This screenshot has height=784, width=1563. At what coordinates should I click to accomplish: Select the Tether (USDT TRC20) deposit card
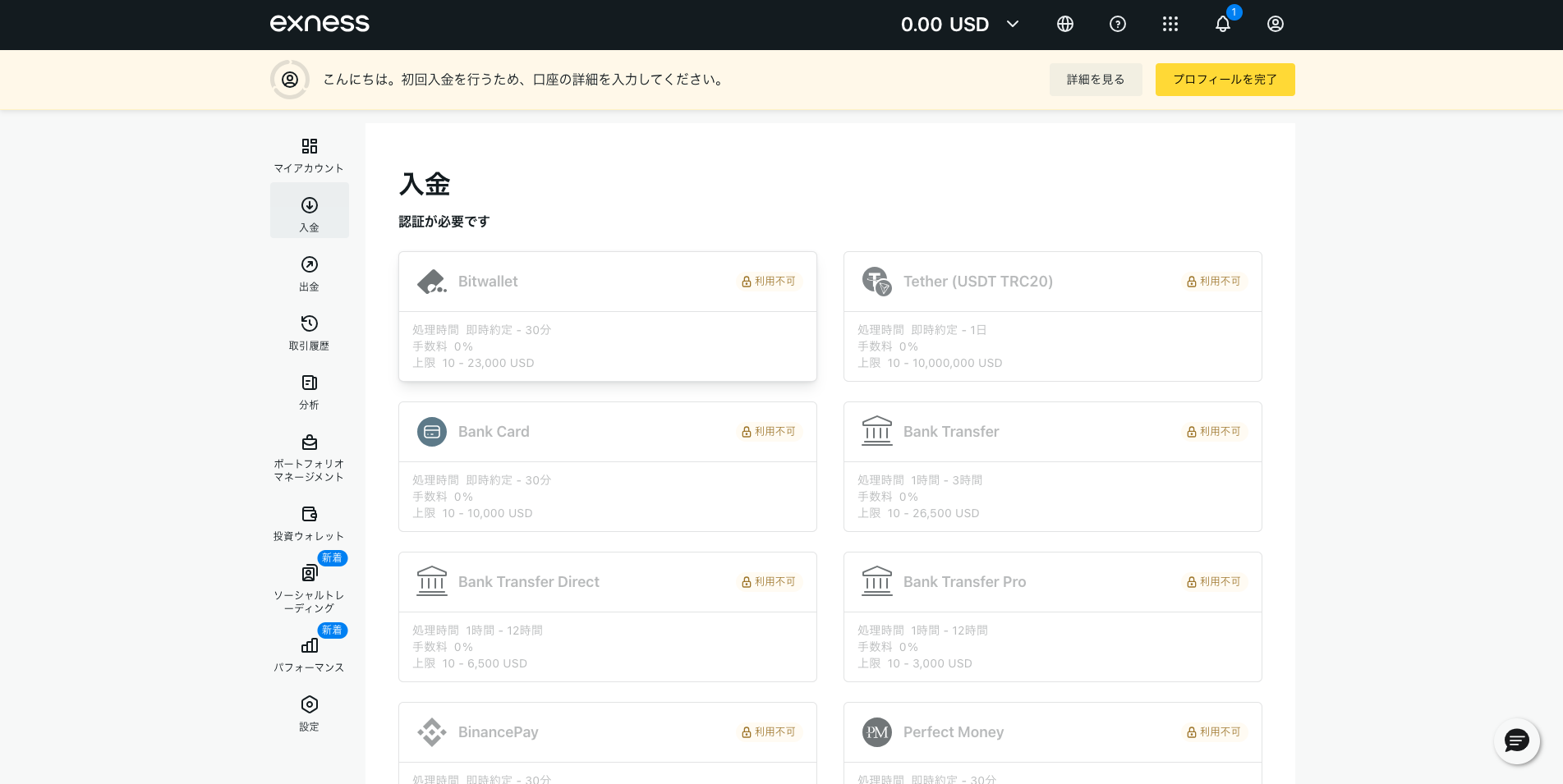point(1052,316)
